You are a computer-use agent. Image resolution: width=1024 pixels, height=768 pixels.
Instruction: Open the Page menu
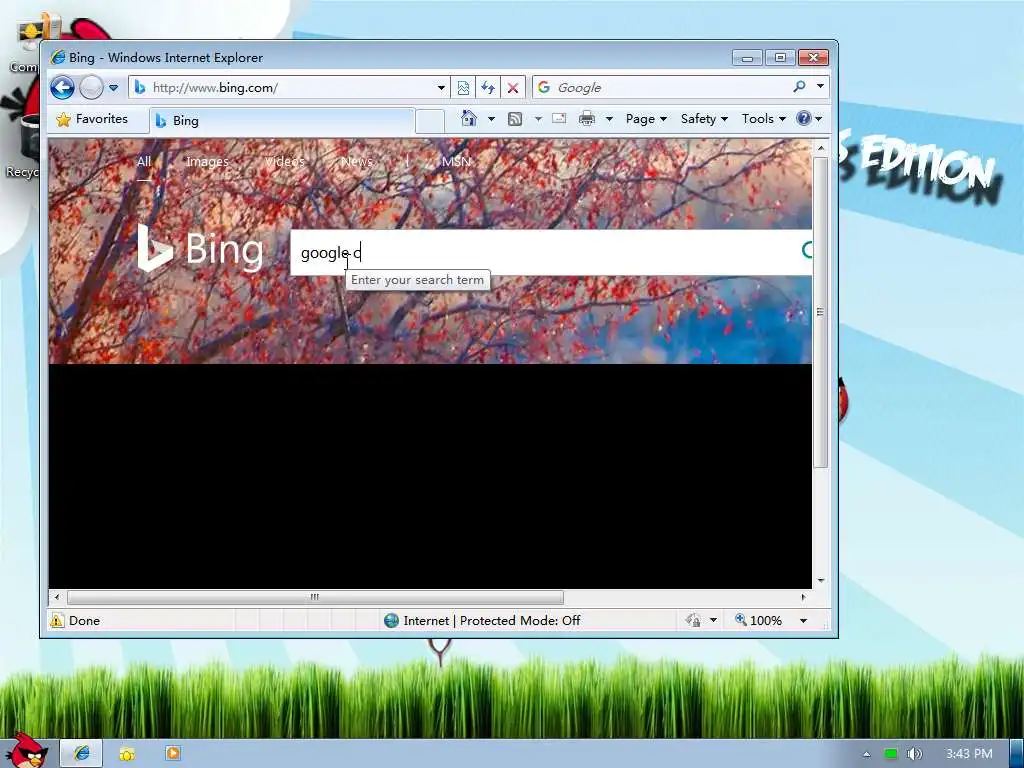(646, 119)
